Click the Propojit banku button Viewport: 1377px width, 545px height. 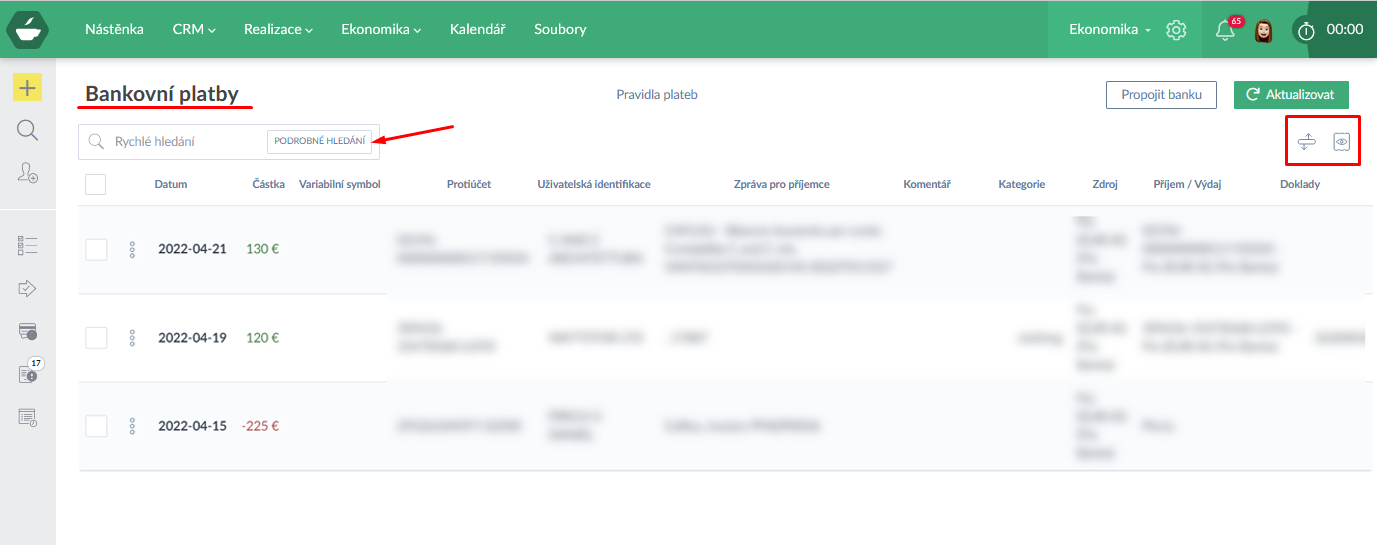1161,95
